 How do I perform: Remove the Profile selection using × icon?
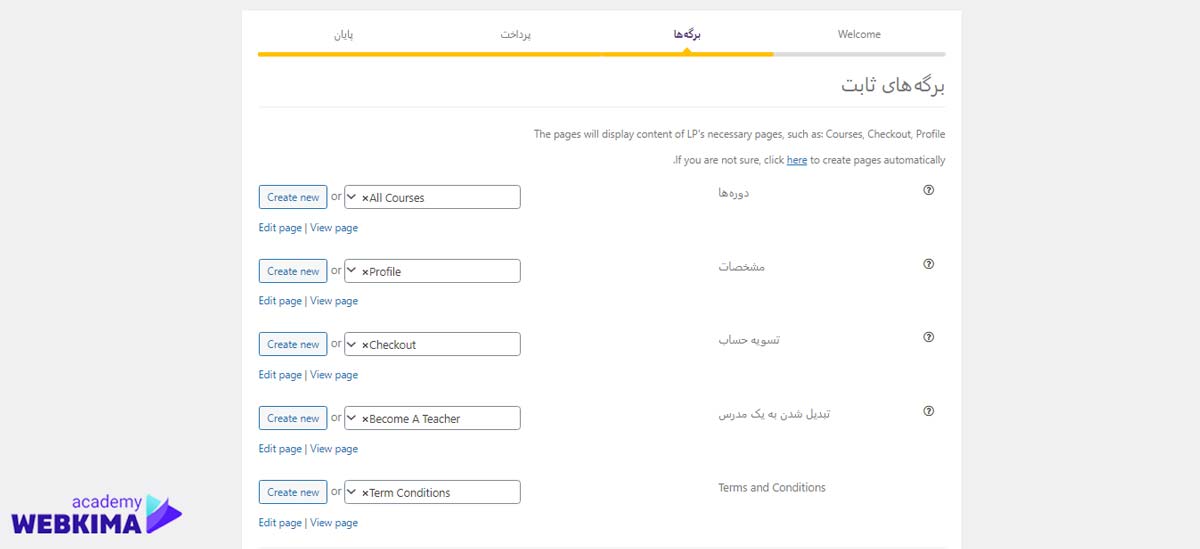[x=365, y=272]
